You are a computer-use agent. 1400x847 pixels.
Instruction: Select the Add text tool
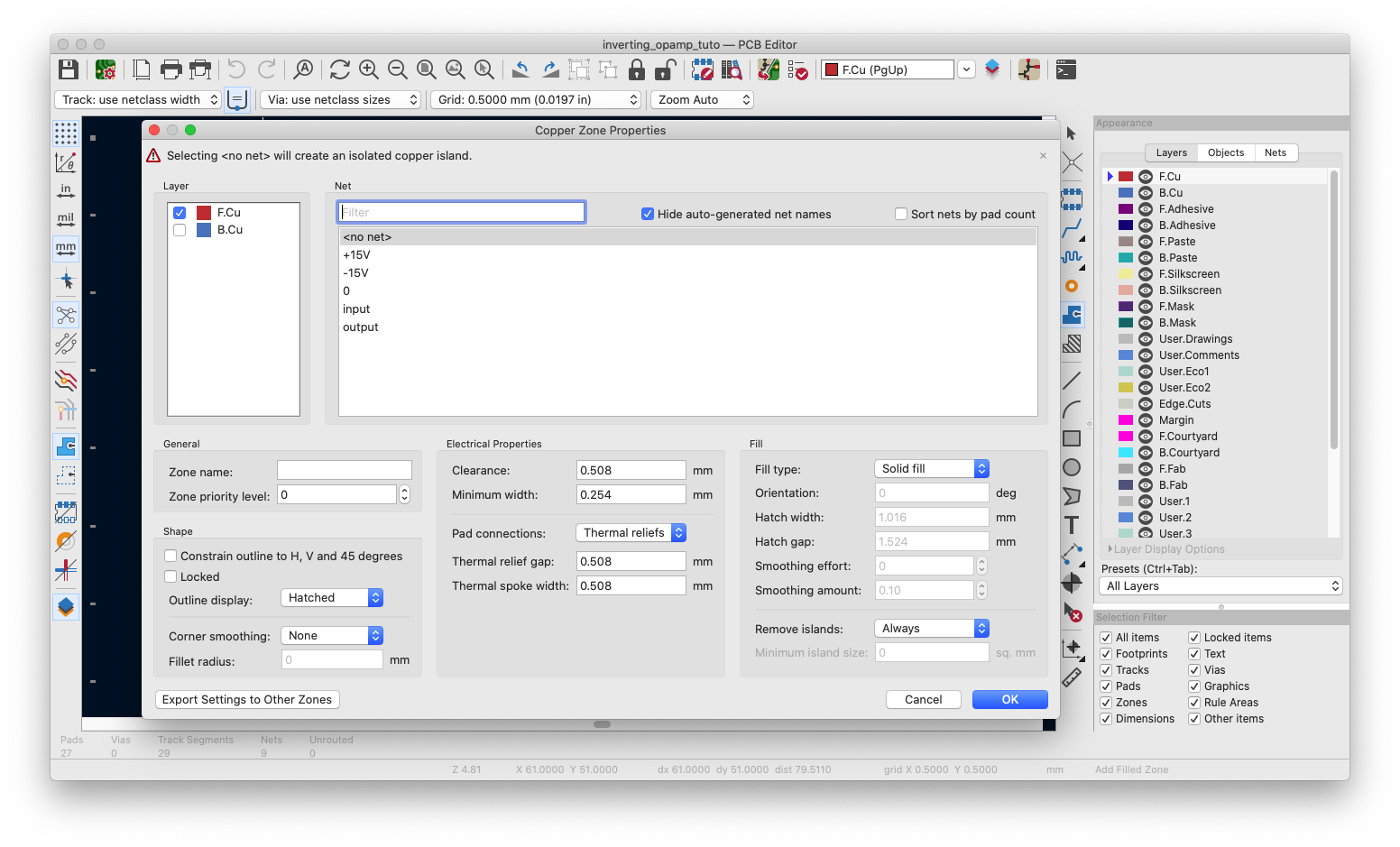[1072, 525]
